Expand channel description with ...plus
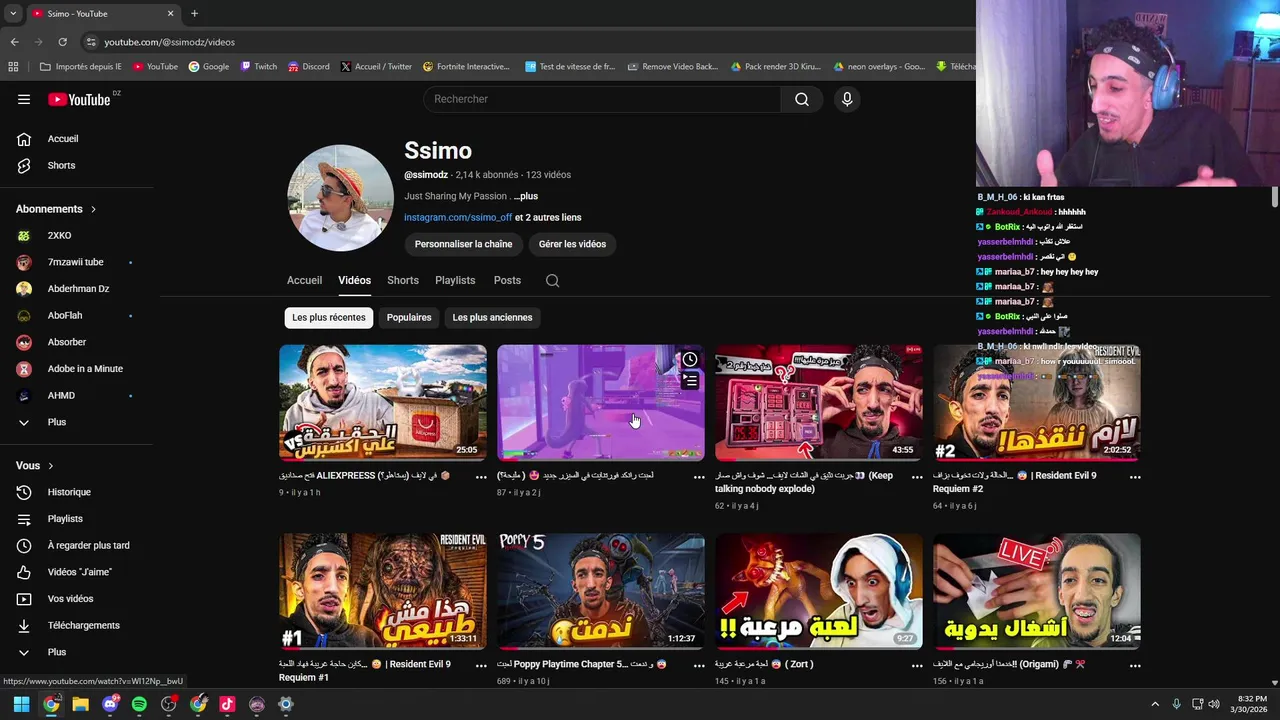 click(526, 196)
